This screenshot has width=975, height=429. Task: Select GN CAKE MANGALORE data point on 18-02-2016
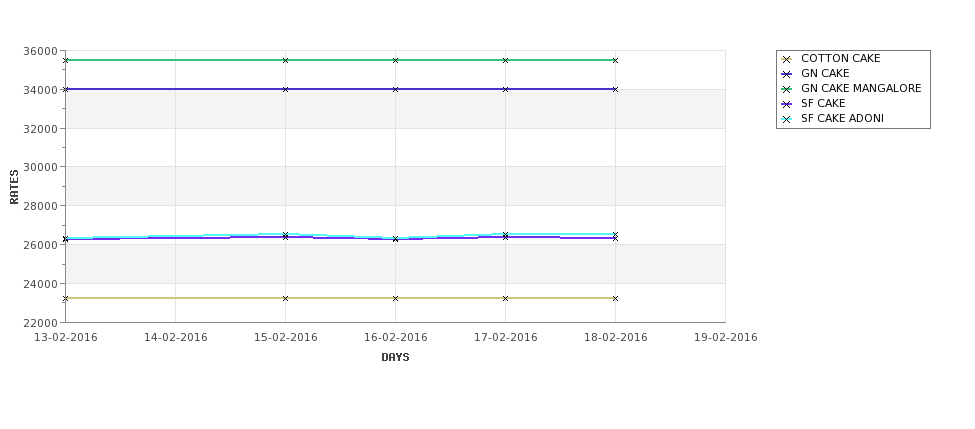(x=616, y=60)
